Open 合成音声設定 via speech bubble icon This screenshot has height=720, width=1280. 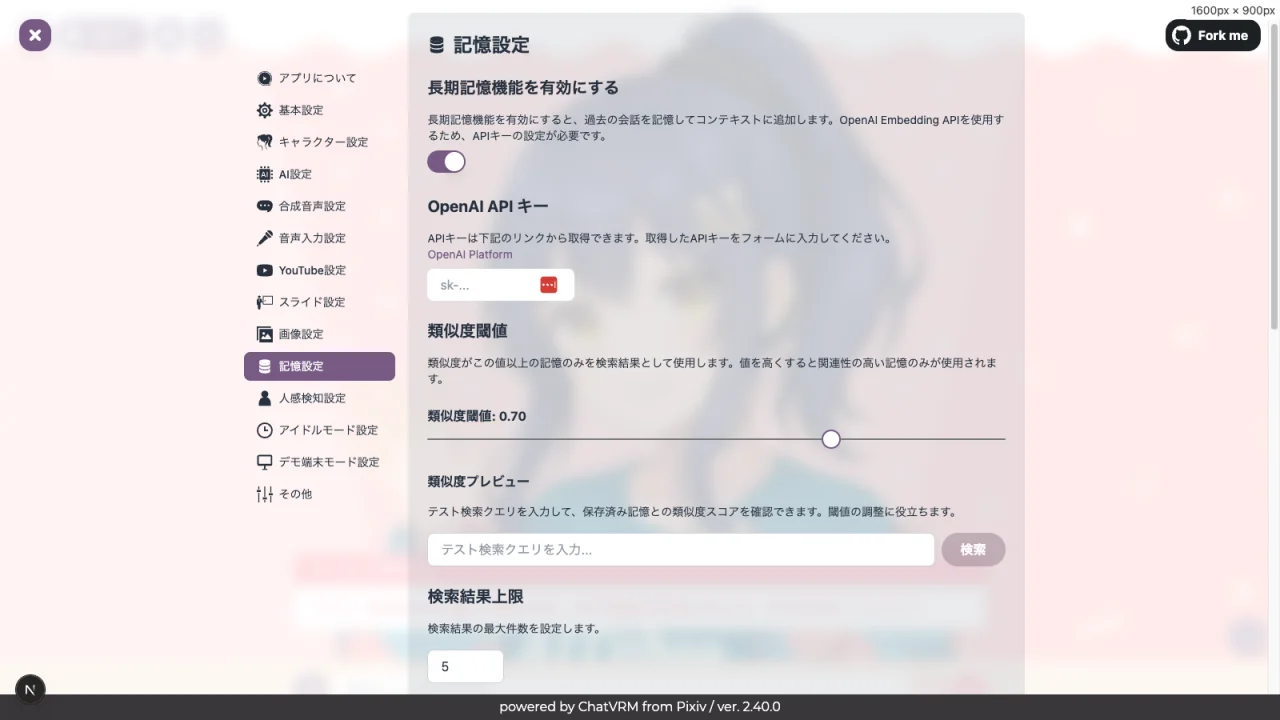tap(264, 206)
